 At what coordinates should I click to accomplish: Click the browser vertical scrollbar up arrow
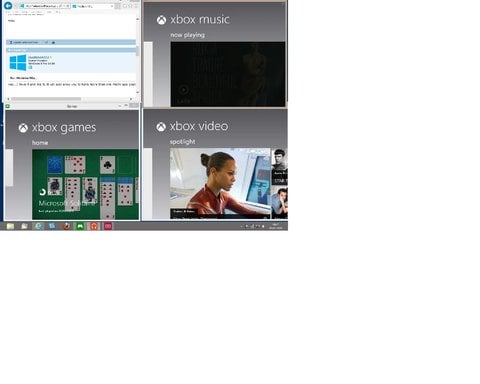(137, 19)
